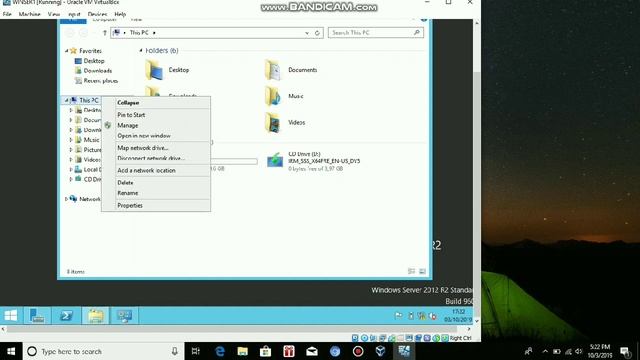Open address bar history dropdown
The height and width of the screenshot is (360, 640).
[307, 33]
